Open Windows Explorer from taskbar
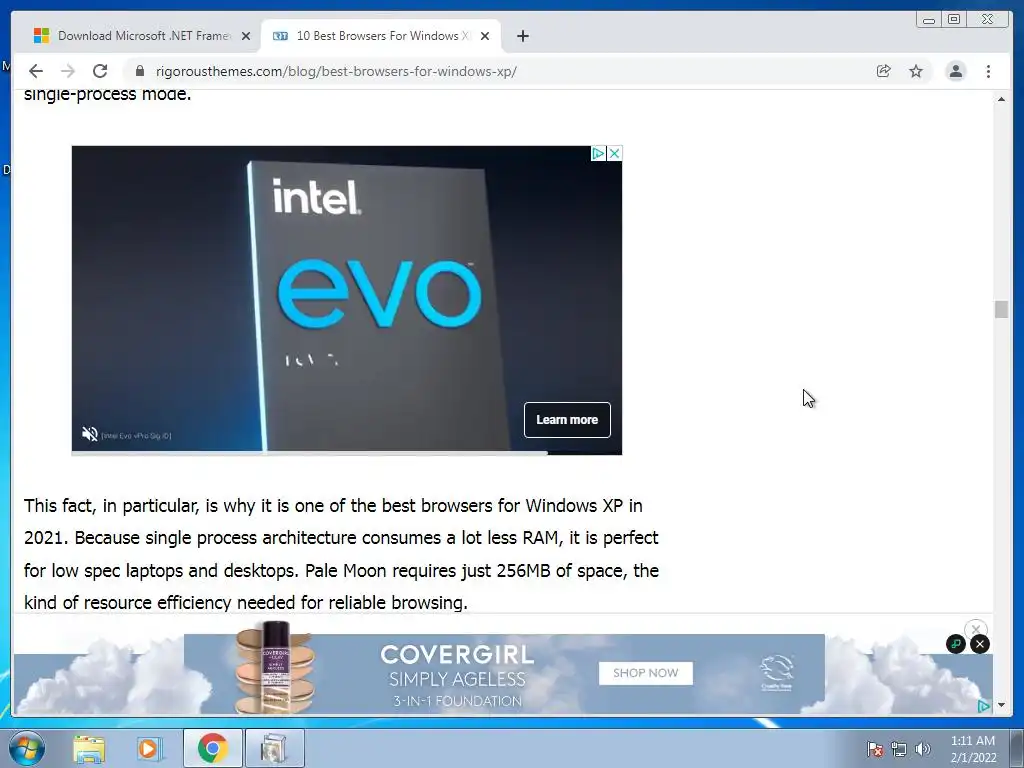The width and height of the screenshot is (1024, 768). click(x=89, y=749)
